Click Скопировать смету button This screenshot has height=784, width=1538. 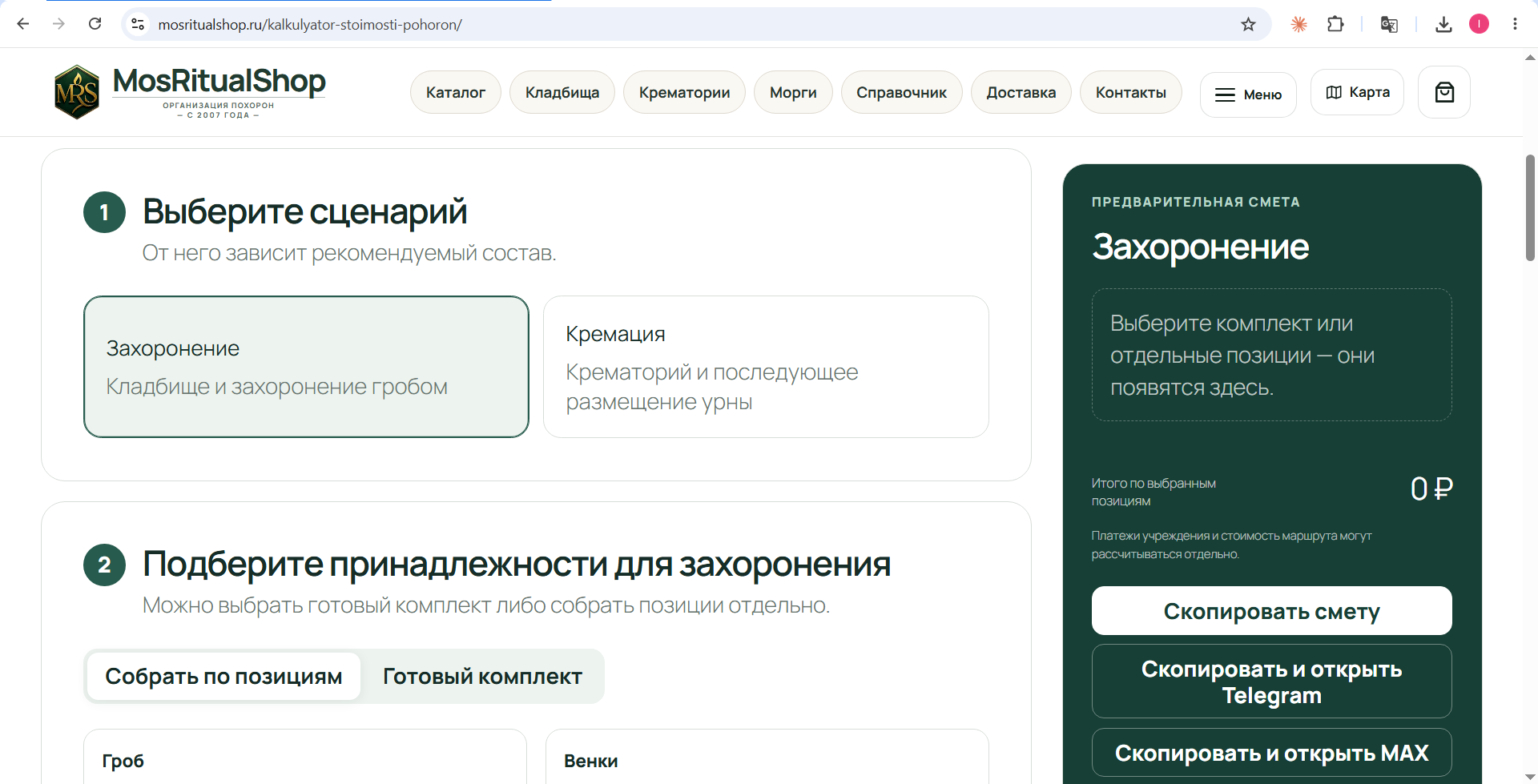[x=1271, y=611]
